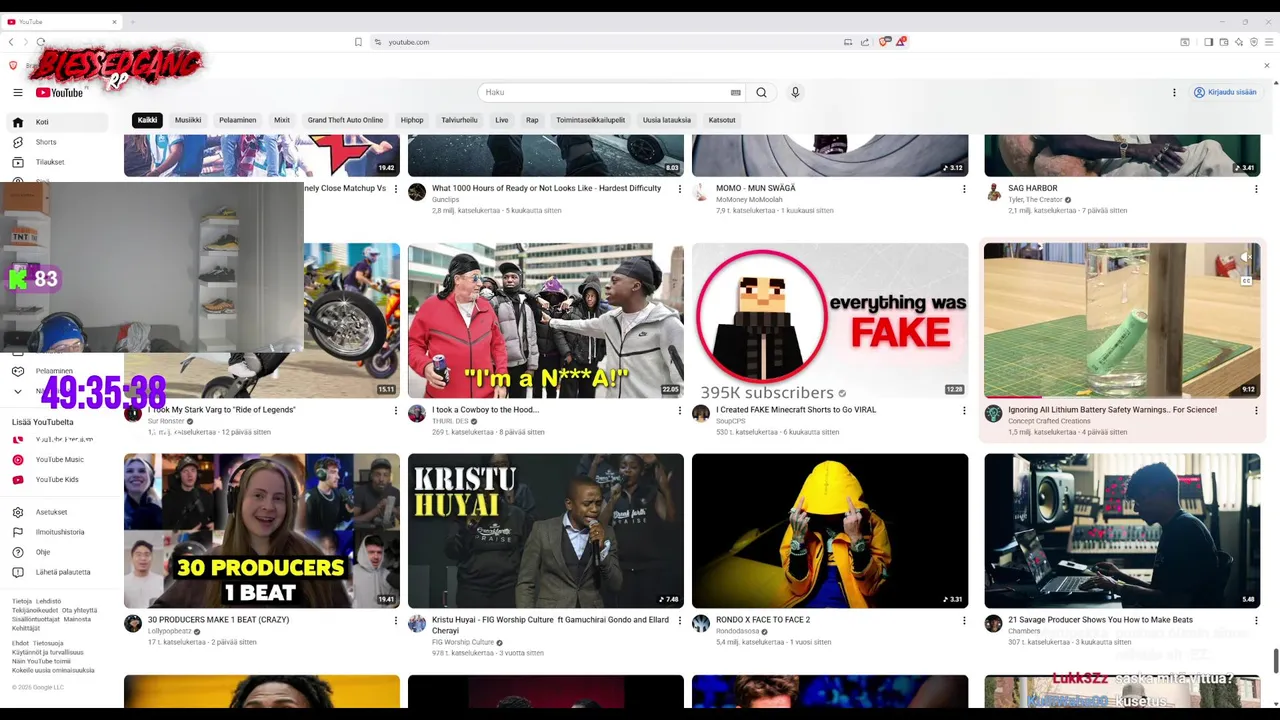Open Shorts from the sidebar
The width and height of the screenshot is (1280, 720).
tap(55, 142)
